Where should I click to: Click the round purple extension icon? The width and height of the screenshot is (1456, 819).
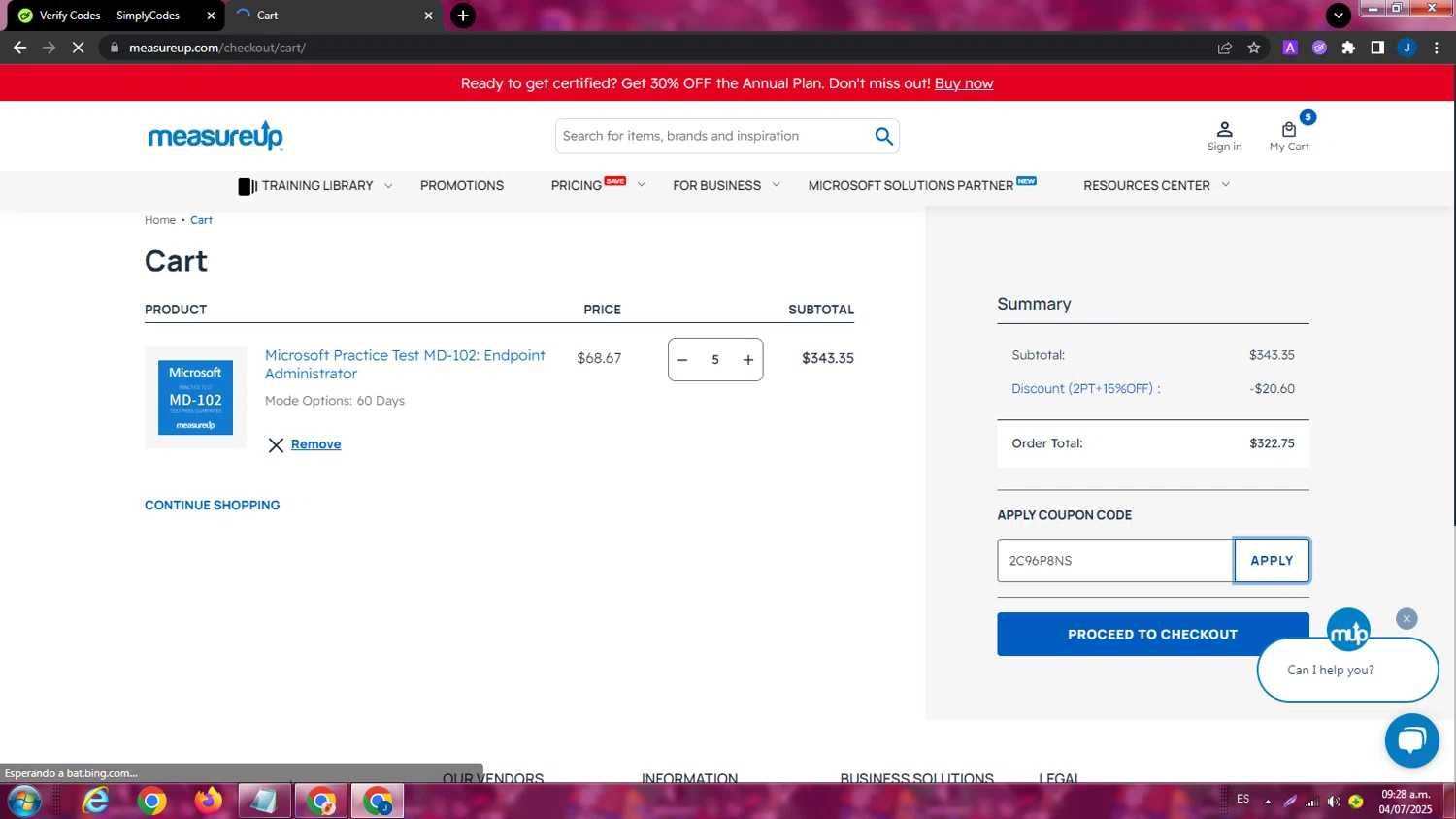click(1319, 48)
